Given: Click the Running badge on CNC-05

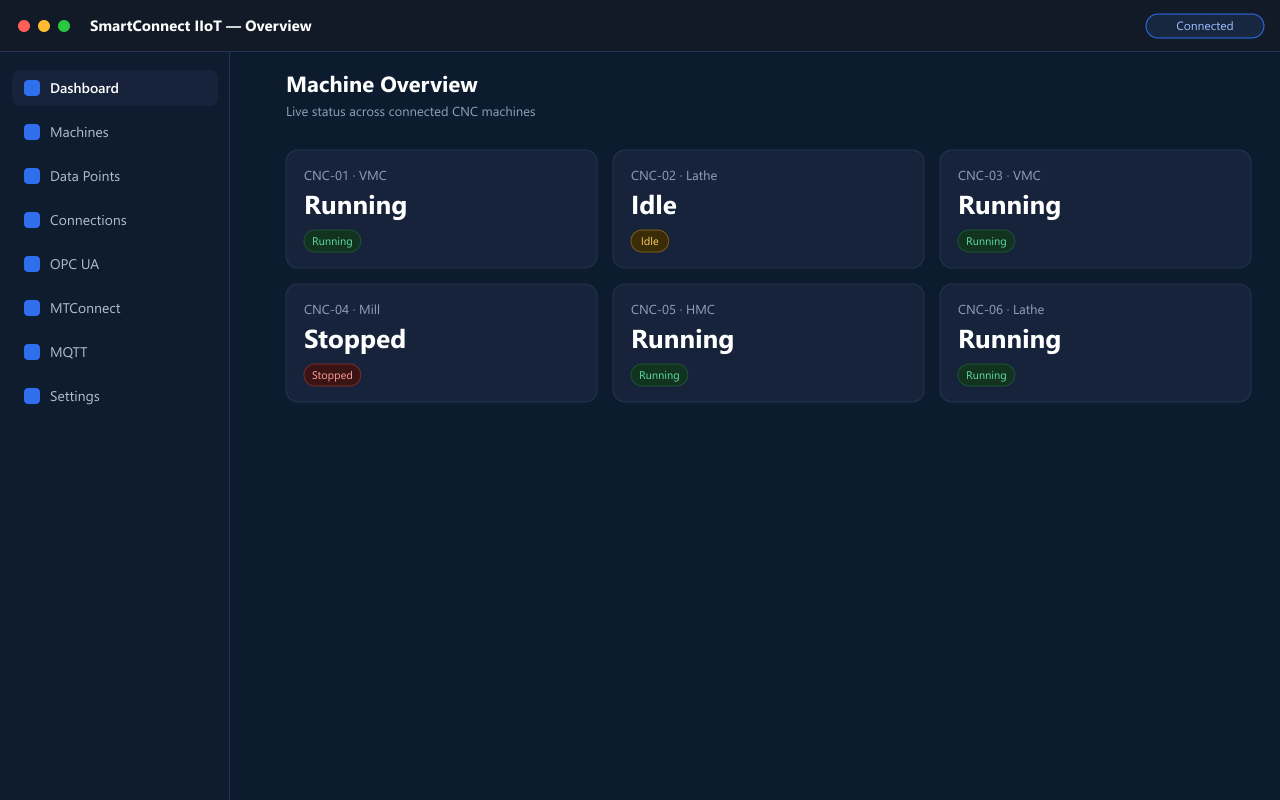Looking at the screenshot, I should coord(659,375).
